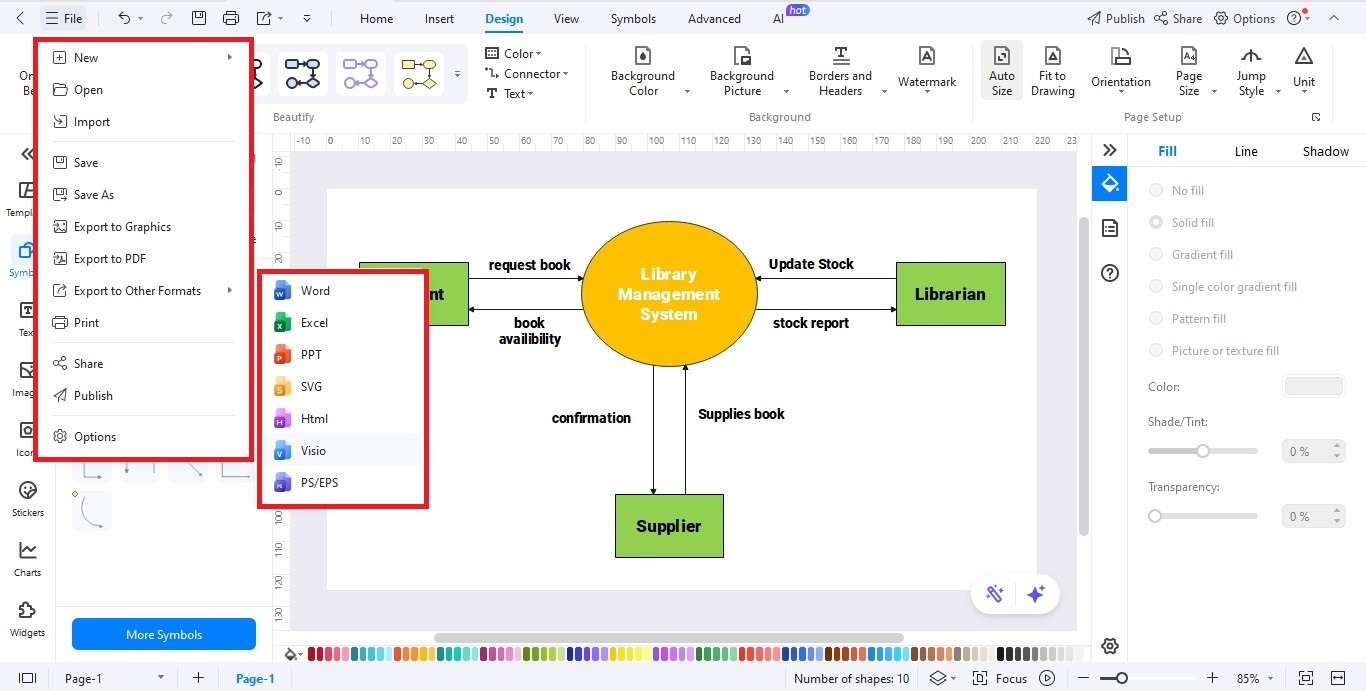Click the AI sparkle star button on canvas
1366x691 pixels.
click(x=1036, y=594)
